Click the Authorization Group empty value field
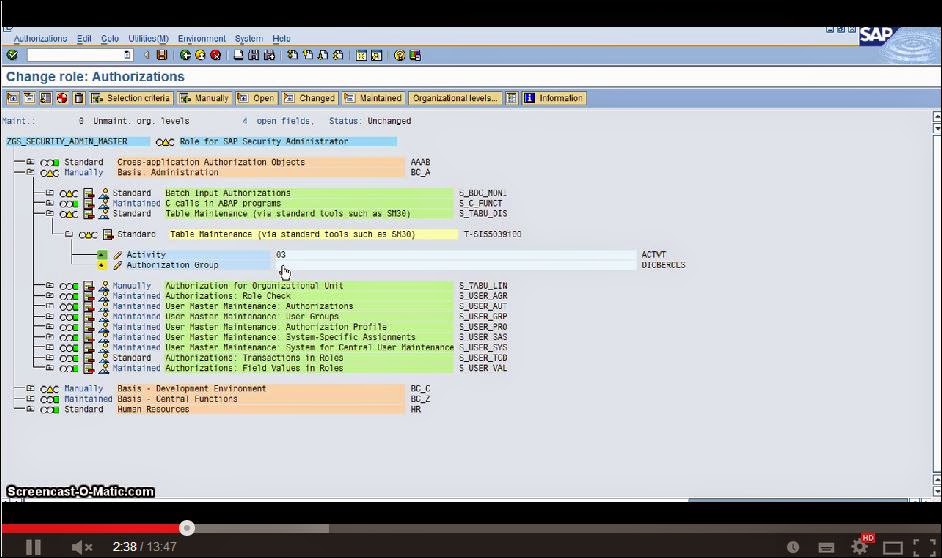 (453, 265)
